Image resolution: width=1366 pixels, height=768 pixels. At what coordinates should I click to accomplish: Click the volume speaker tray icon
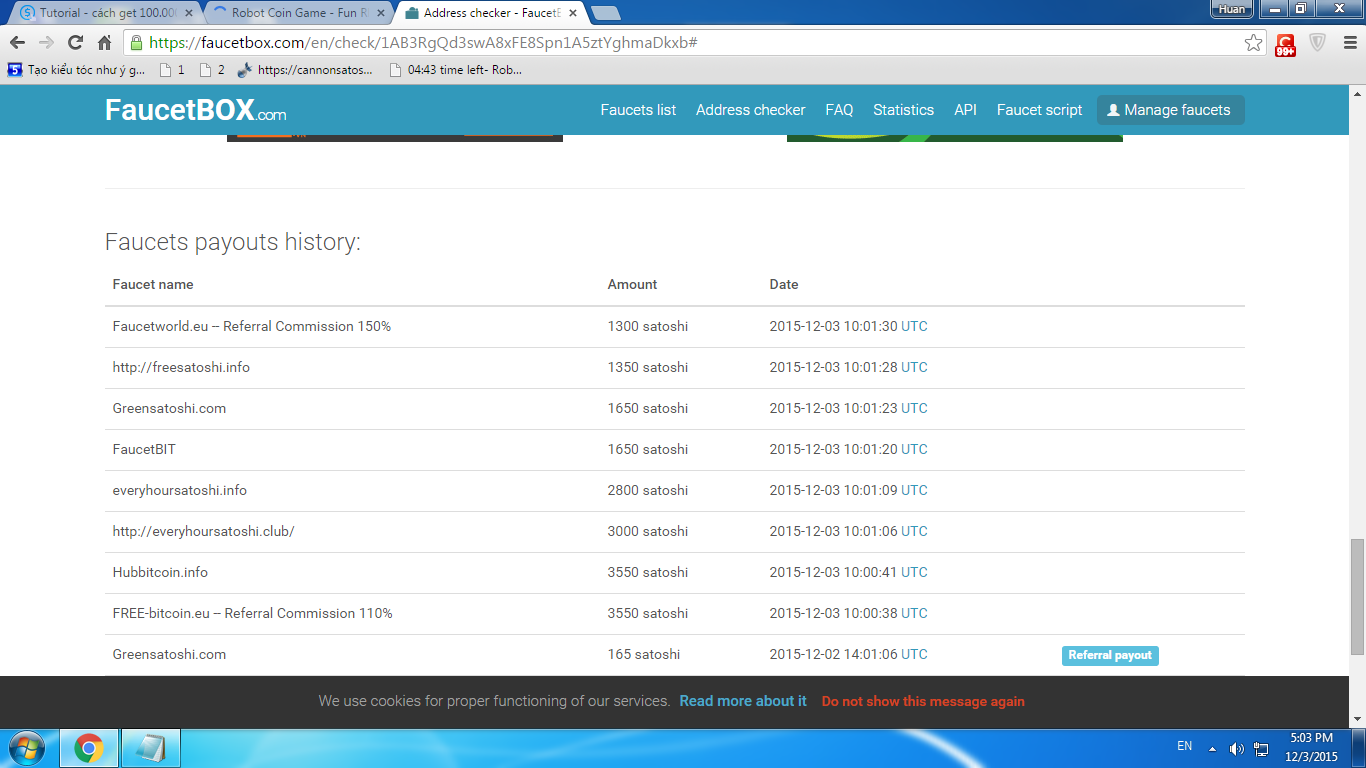coord(1237,749)
